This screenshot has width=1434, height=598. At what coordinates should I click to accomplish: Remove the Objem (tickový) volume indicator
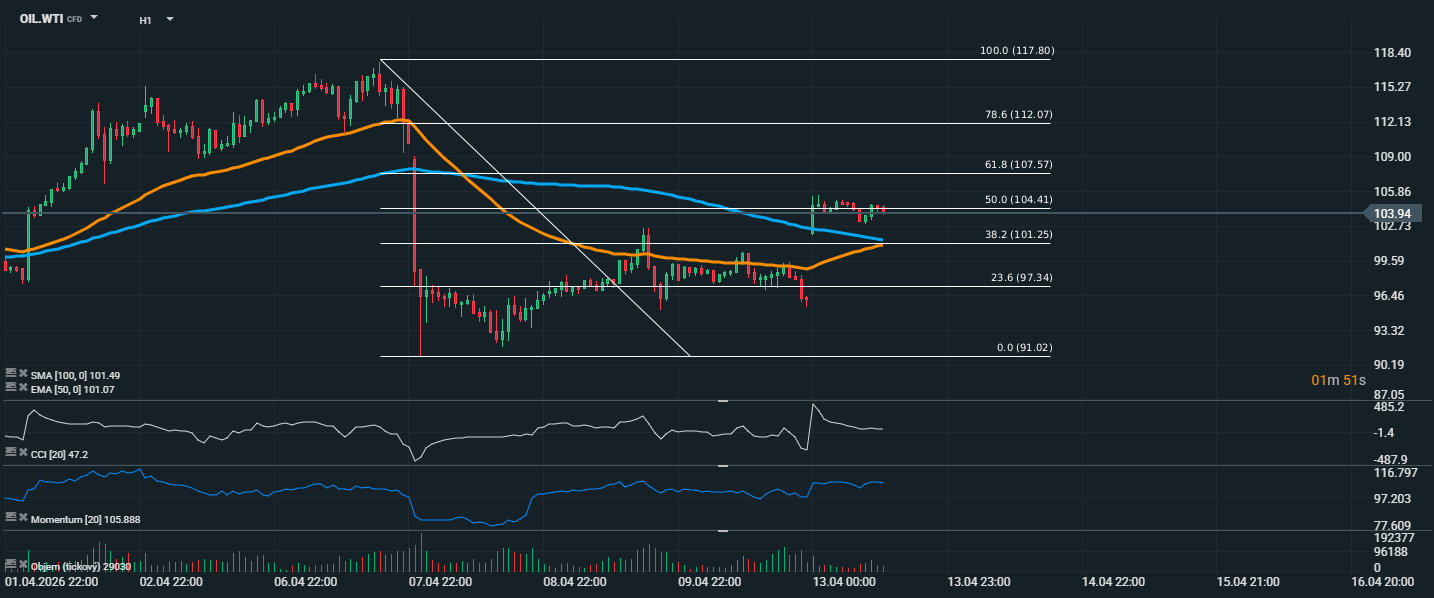(24, 566)
